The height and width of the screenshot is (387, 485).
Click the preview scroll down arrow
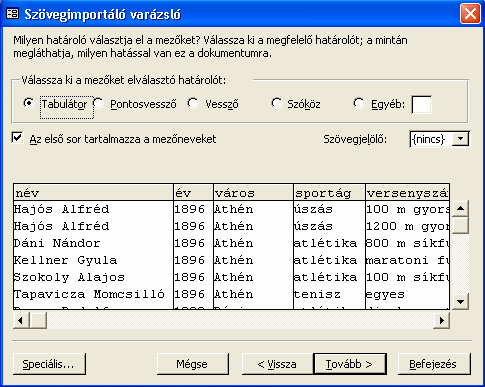[460, 302]
